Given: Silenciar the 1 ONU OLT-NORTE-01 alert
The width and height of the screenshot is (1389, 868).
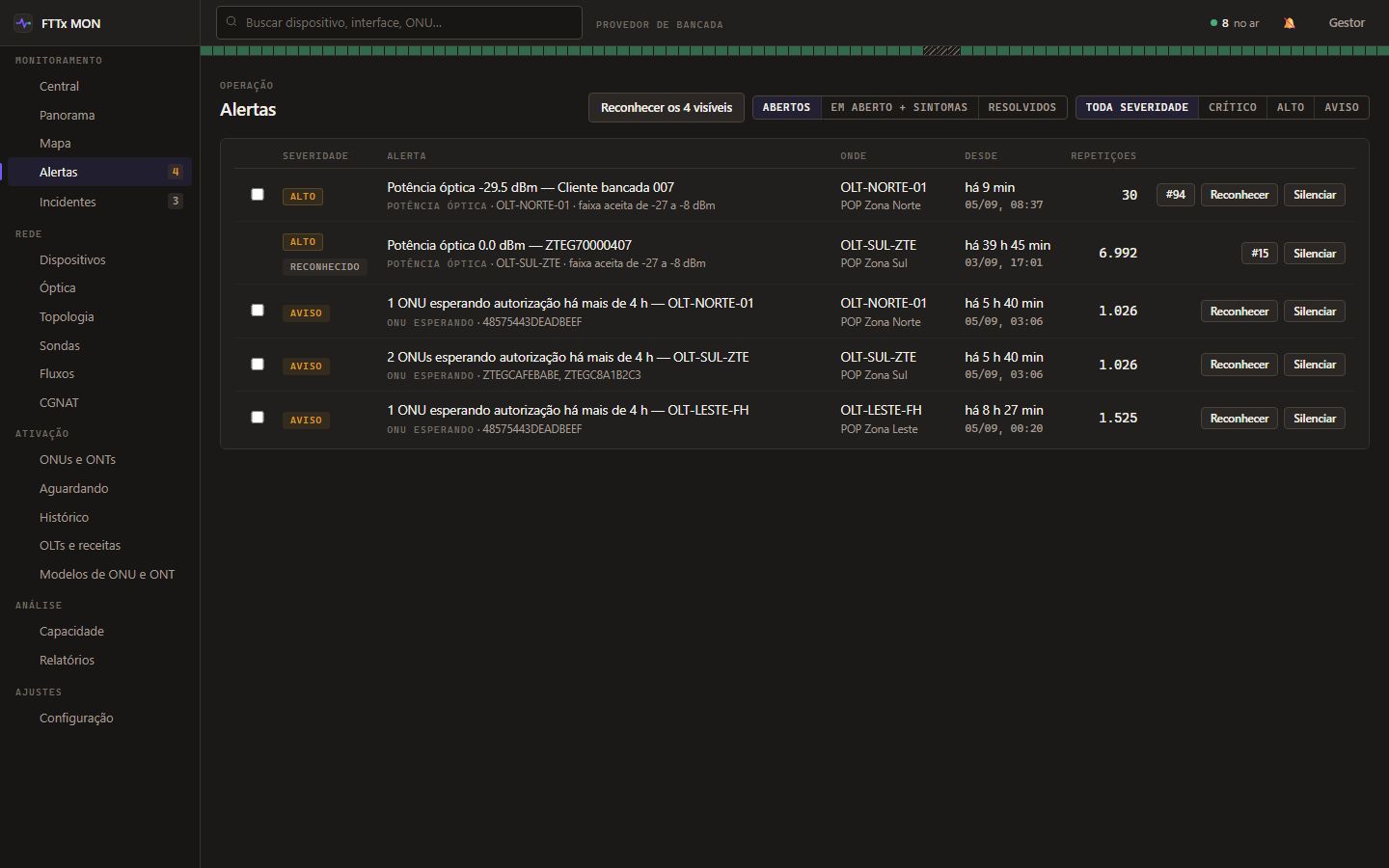Looking at the screenshot, I should tap(1315, 312).
